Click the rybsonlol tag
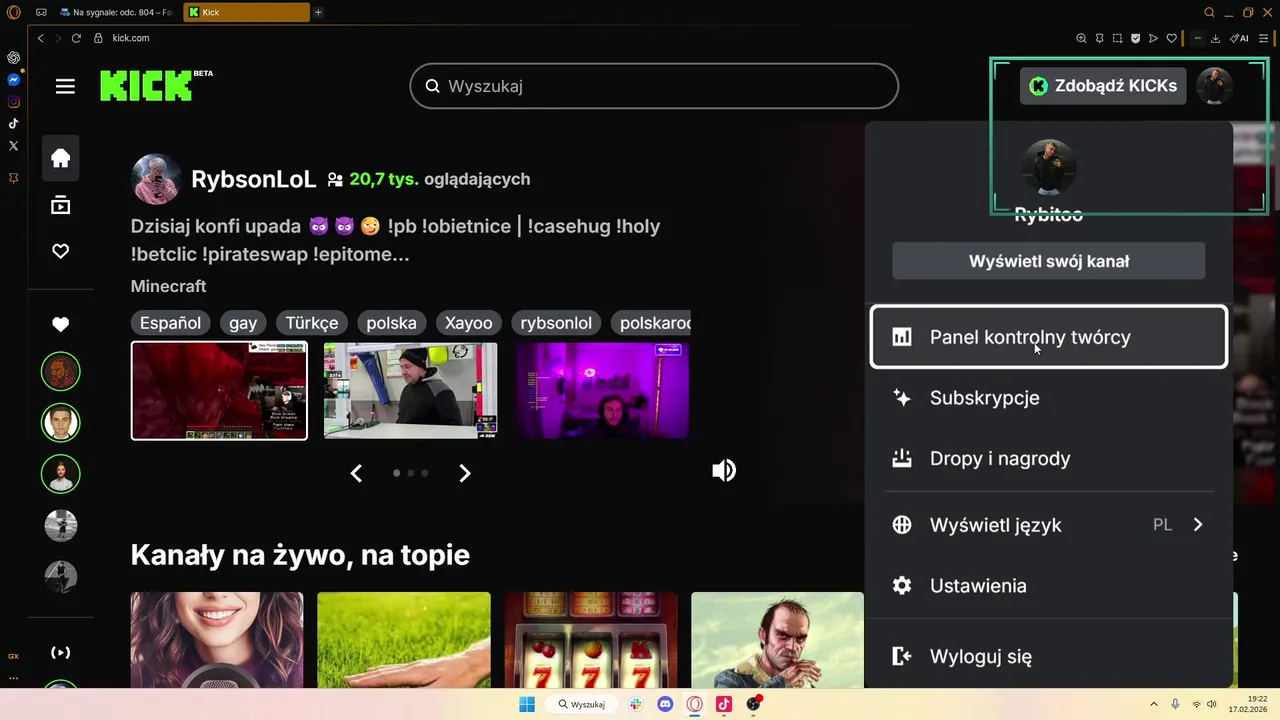This screenshot has height=720, width=1280. pyautogui.click(x=556, y=323)
